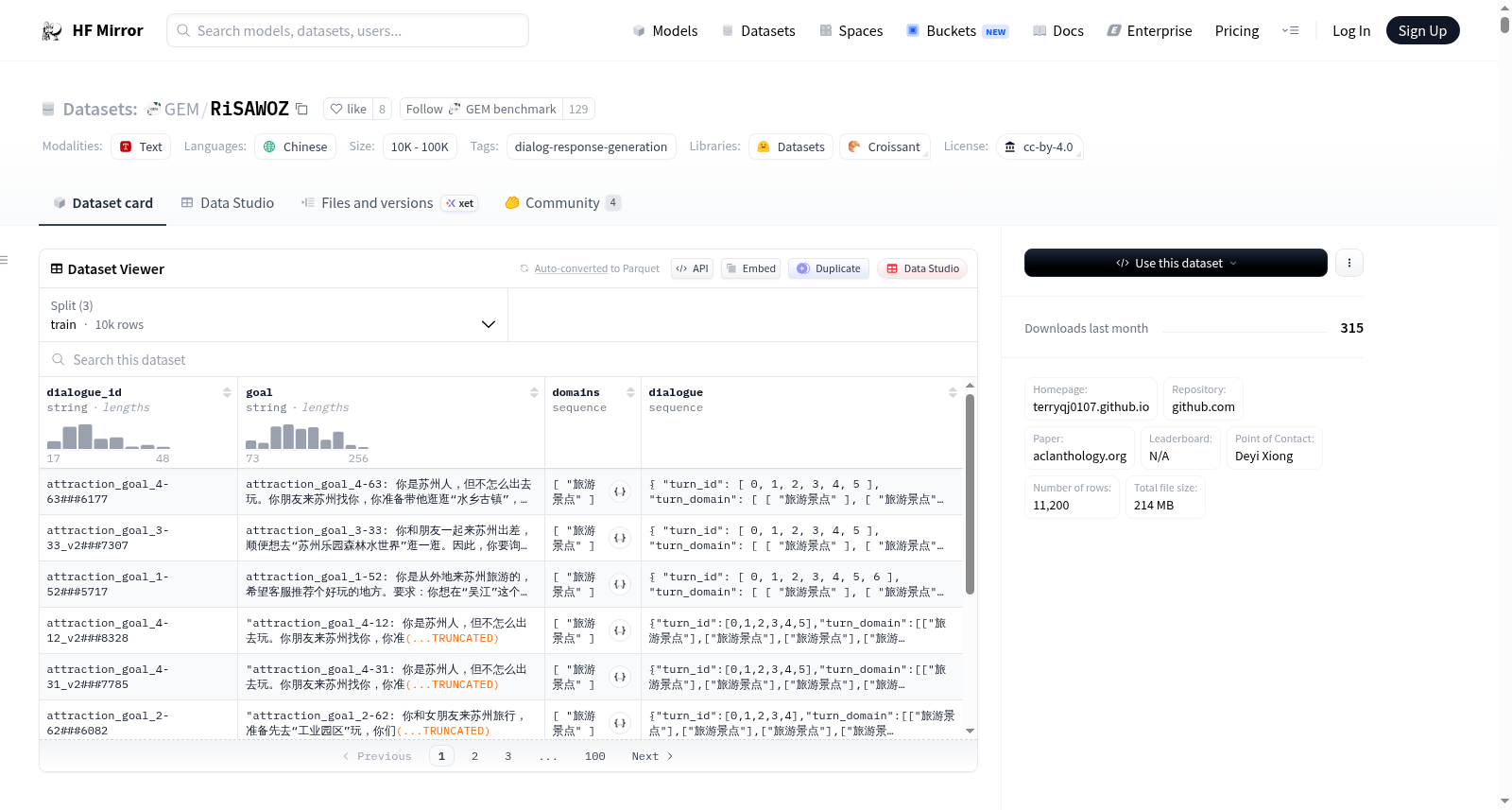Expand domains cell for attraction_goal_1-52 row
Viewport: 1512px width, 810px height.
pyautogui.click(x=620, y=584)
